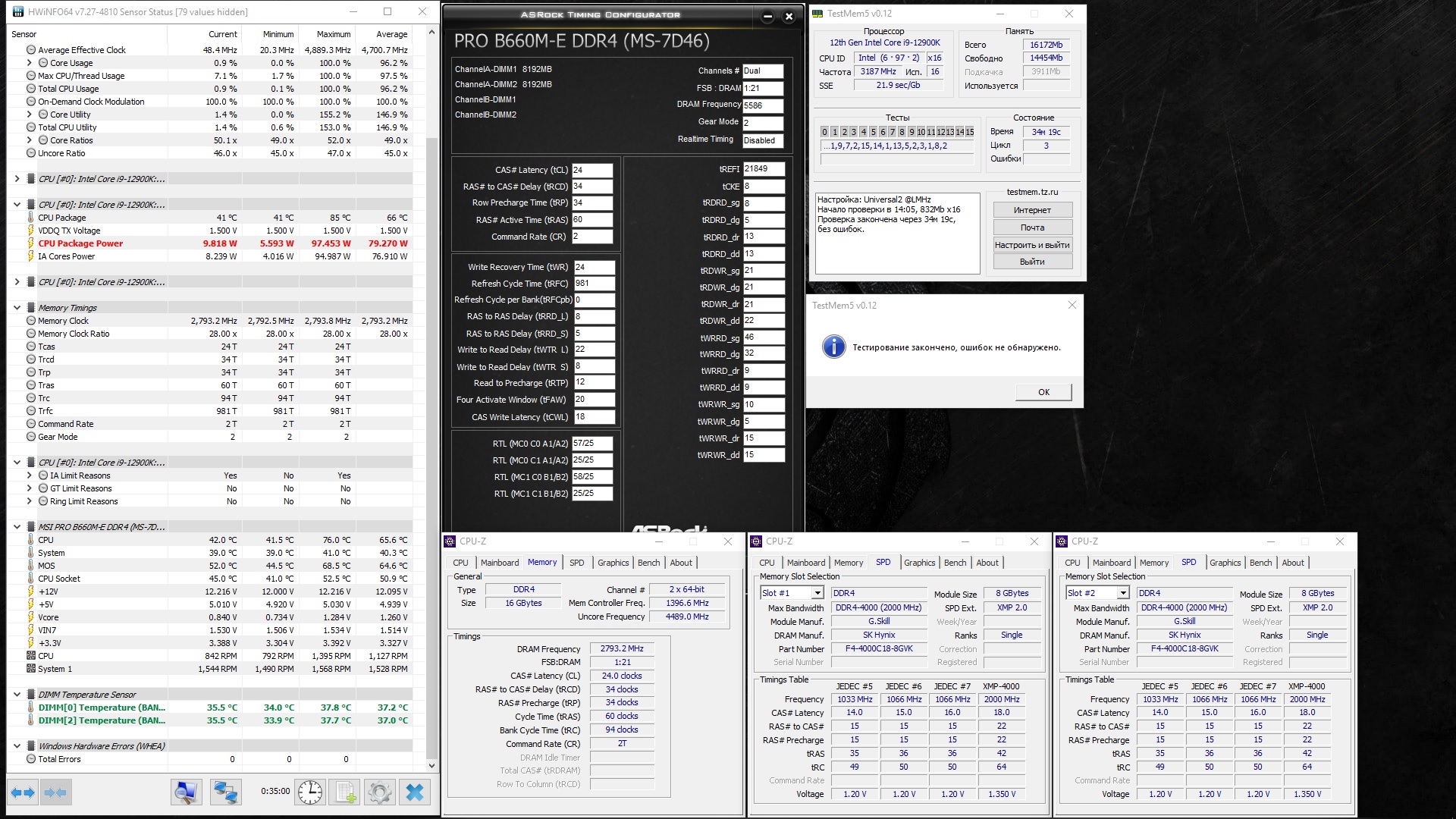Click the title icon of the CPU-Z Memory window
Screen dimensions: 1456x819
(450, 541)
